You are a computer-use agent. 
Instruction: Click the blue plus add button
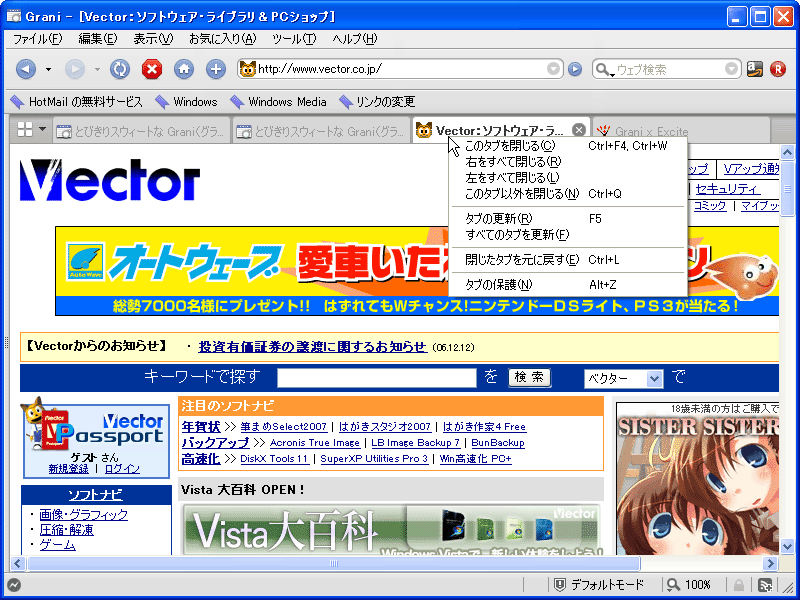pos(215,69)
